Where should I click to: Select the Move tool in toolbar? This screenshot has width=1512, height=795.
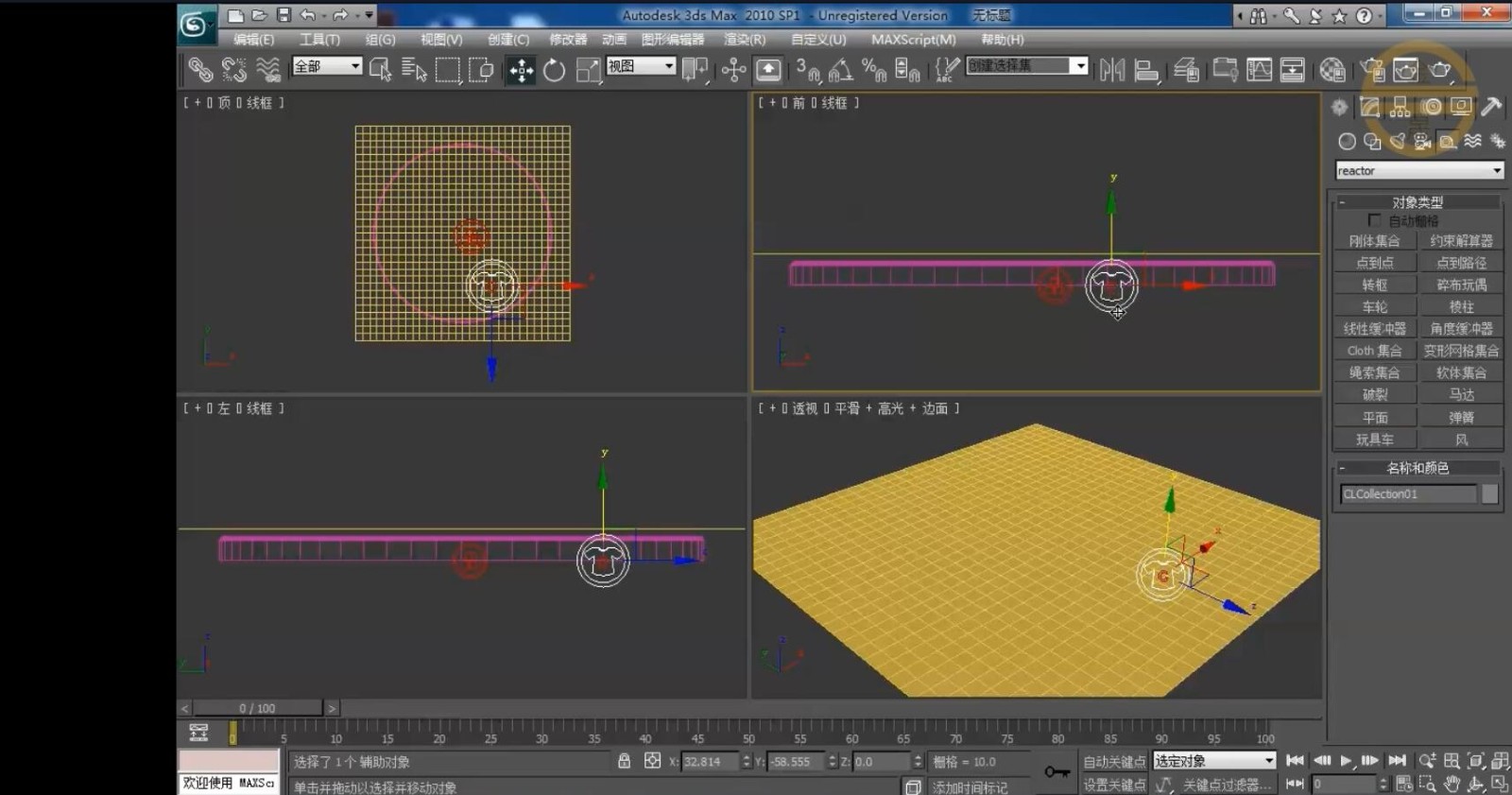pyautogui.click(x=521, y=70)
